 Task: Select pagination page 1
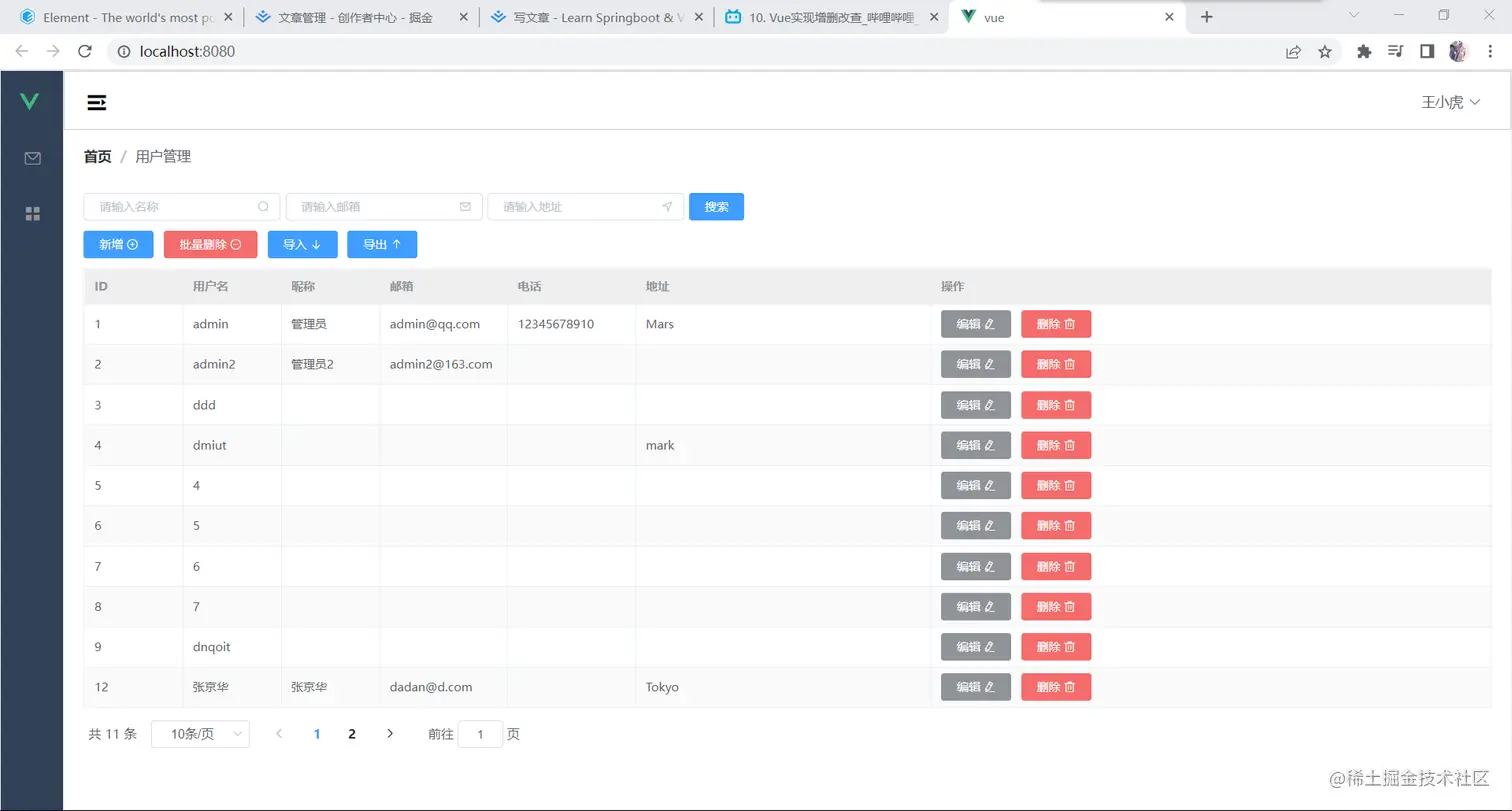click(317, 734)
